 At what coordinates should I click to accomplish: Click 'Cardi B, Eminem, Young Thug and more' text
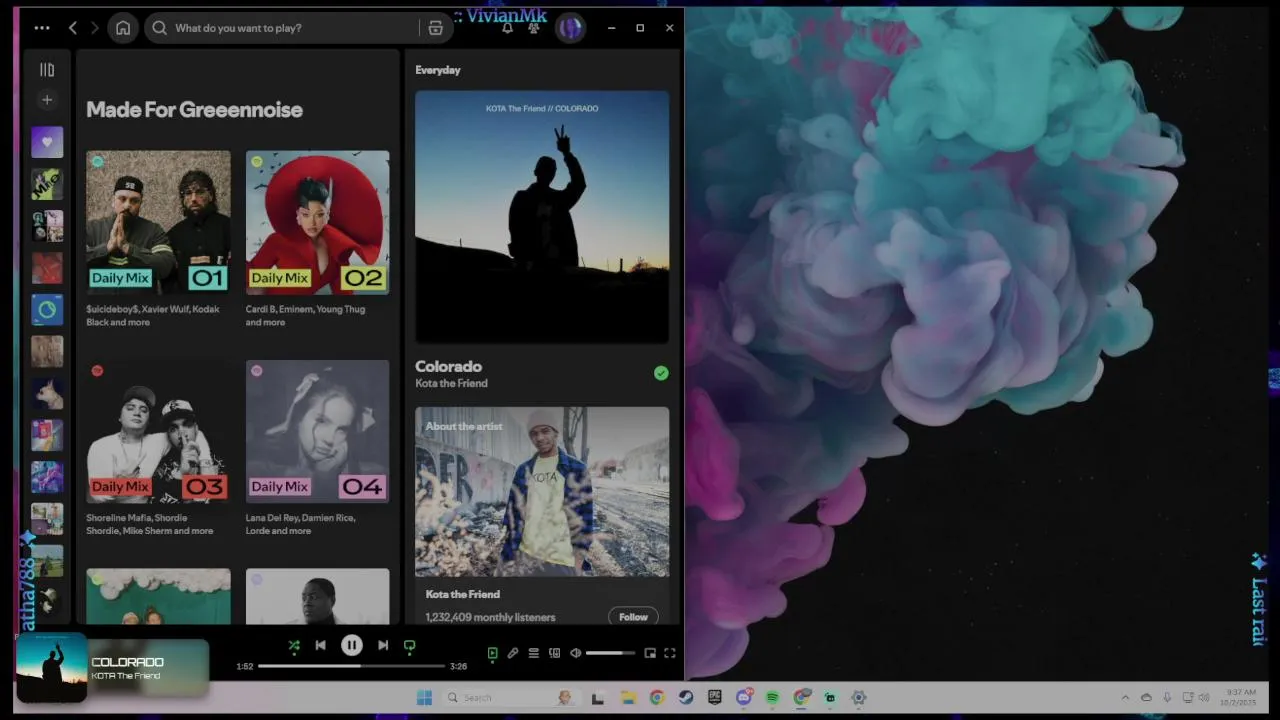(x=305, y=315)
